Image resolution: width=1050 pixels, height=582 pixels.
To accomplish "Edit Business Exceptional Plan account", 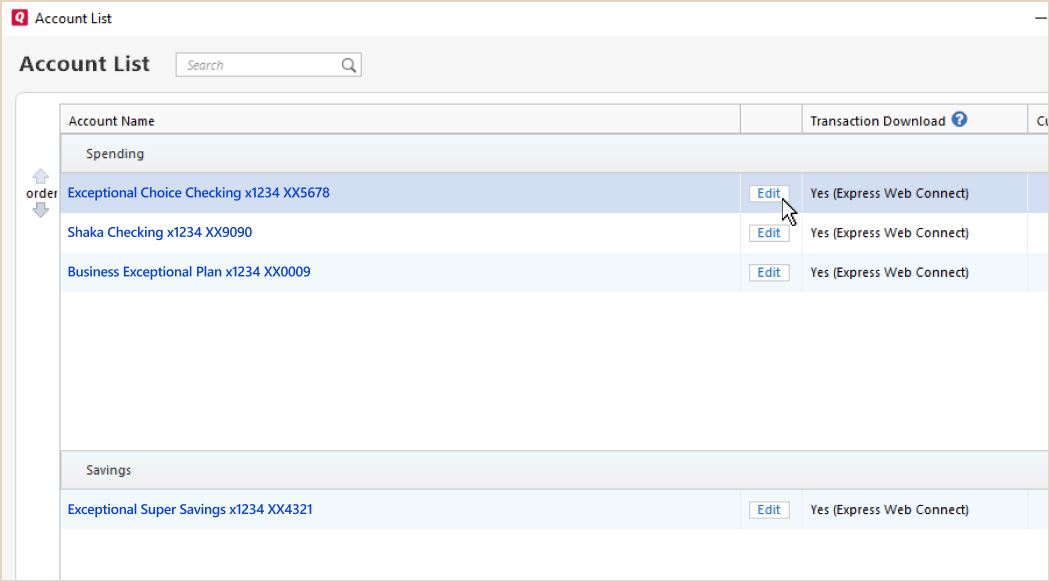I will tap(769, 272).
